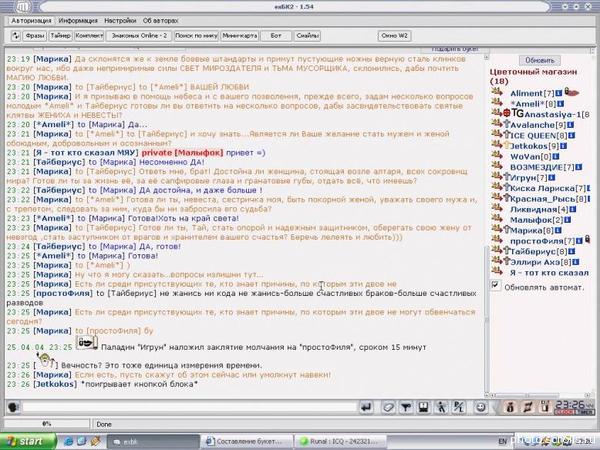Open the Информация menu

pyautogui.click(x=78, y=21)
